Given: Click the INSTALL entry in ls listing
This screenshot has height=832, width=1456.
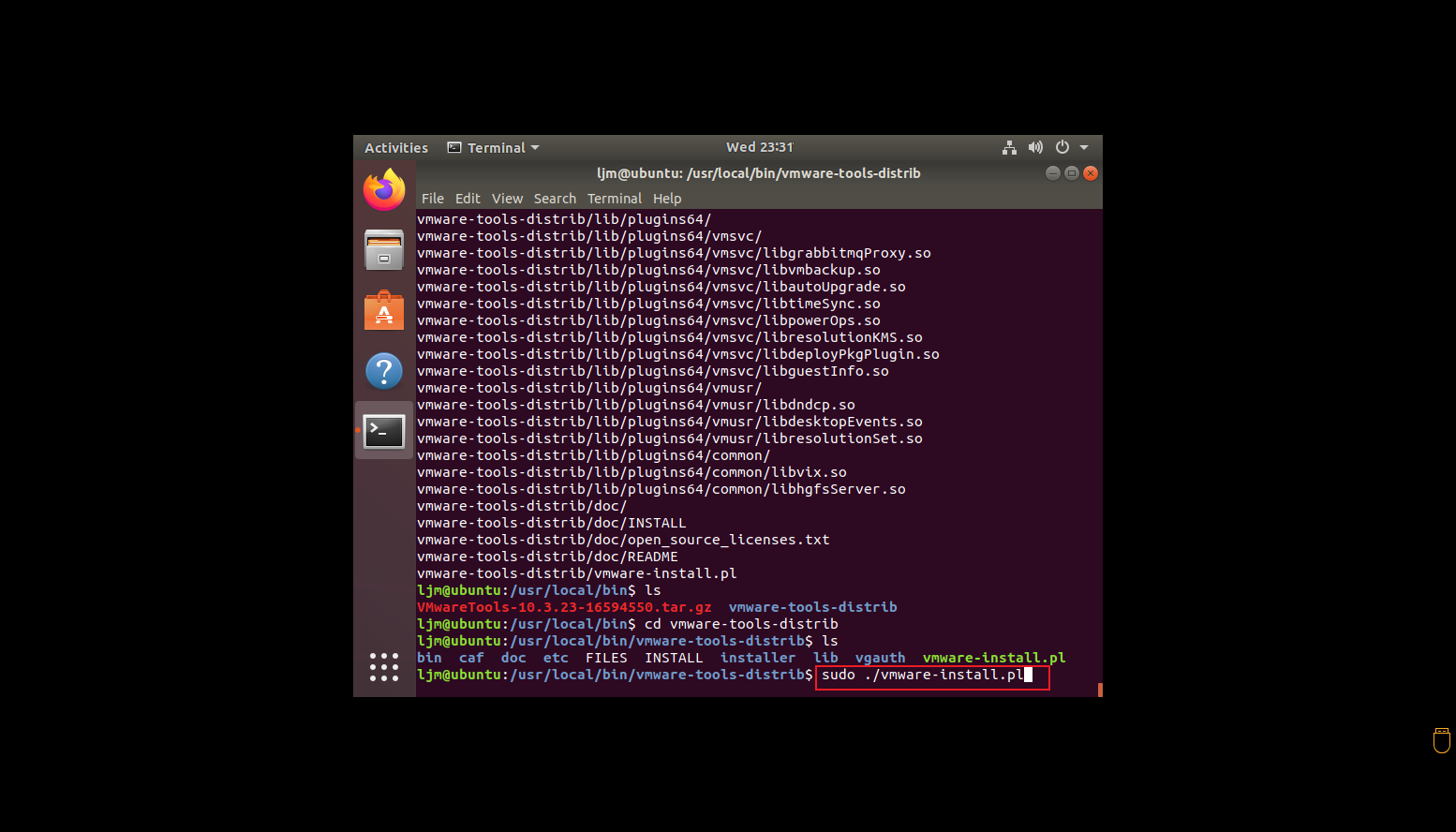Looking at the screenshot, I should click(674, 658).
